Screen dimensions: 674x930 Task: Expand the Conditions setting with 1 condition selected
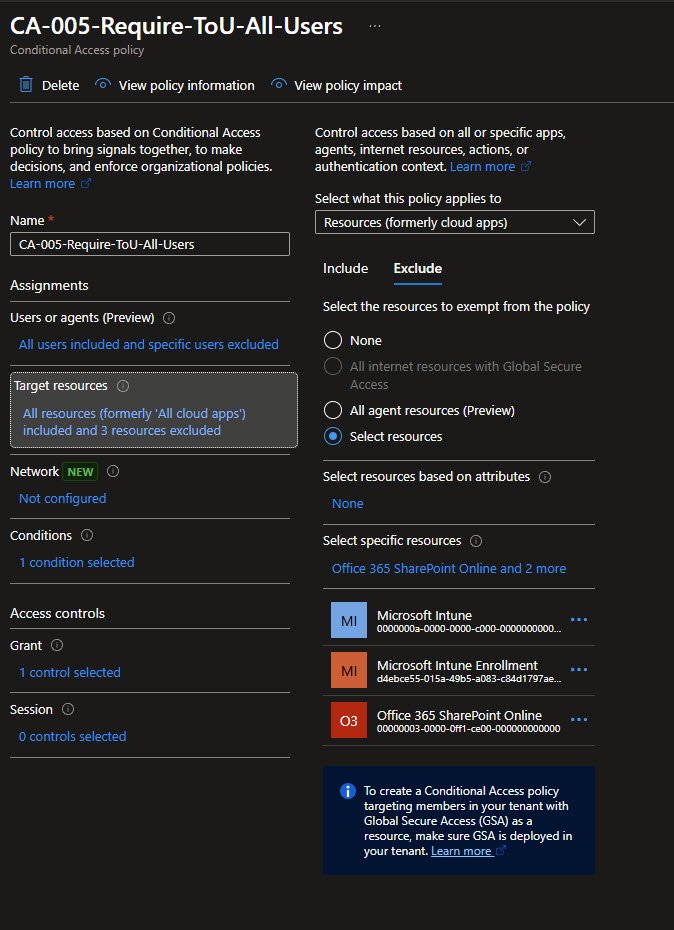coord(76,562)
